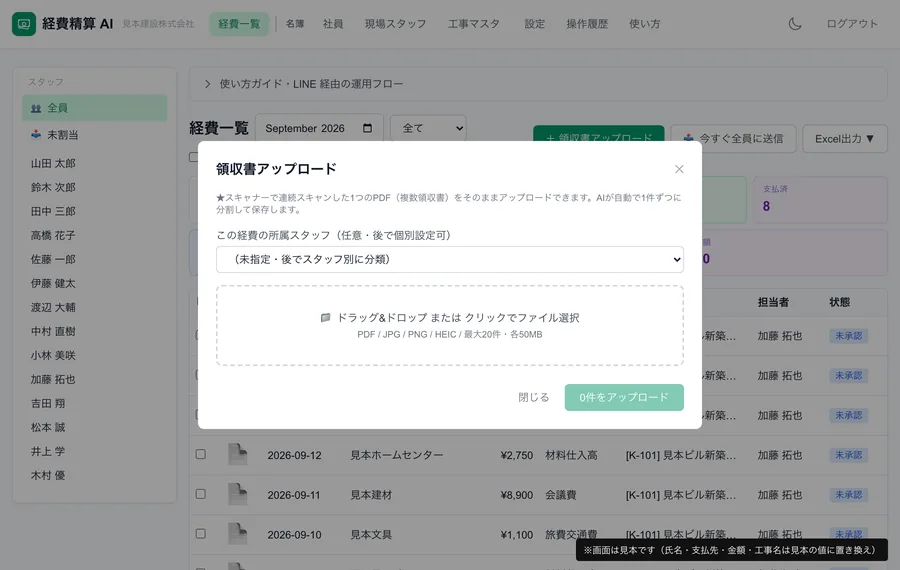The width and height of the screenshot is (900, 570).
Task: Click the ログアウト link
Action: (852, 24)
